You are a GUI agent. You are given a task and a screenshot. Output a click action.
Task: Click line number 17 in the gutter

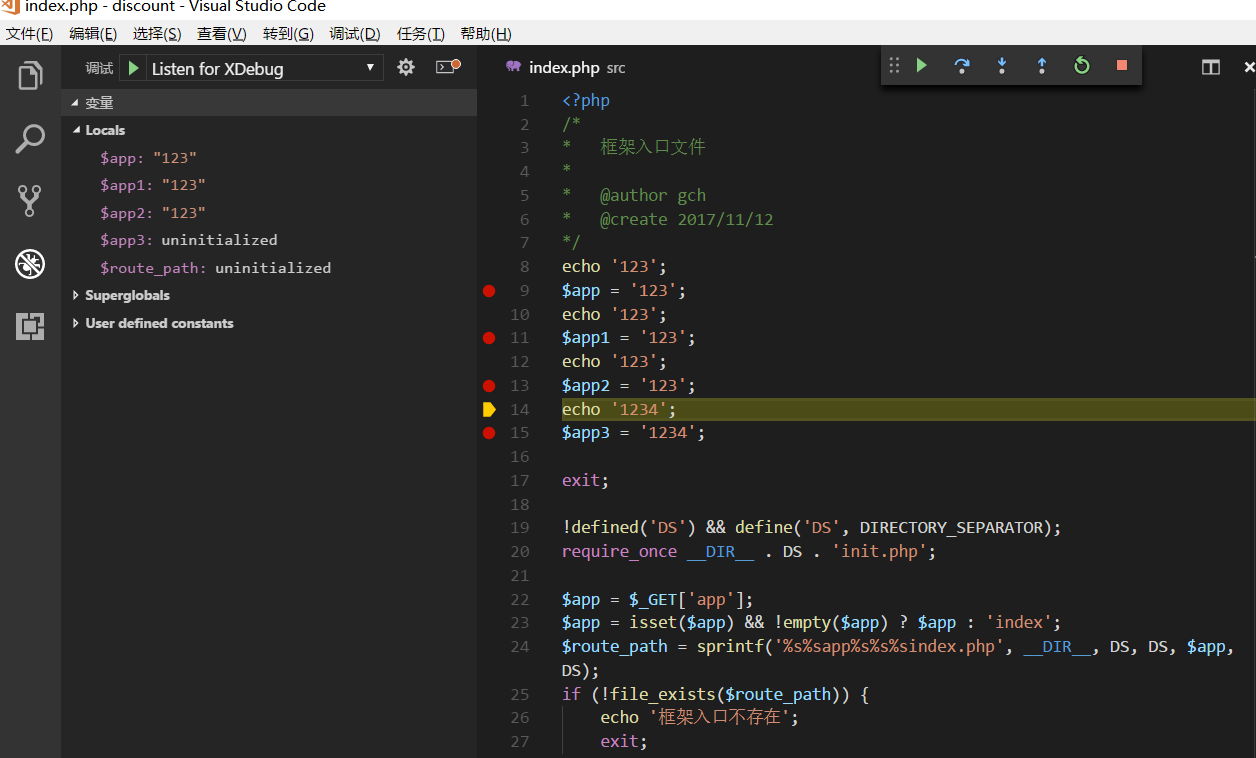(520, 481)
